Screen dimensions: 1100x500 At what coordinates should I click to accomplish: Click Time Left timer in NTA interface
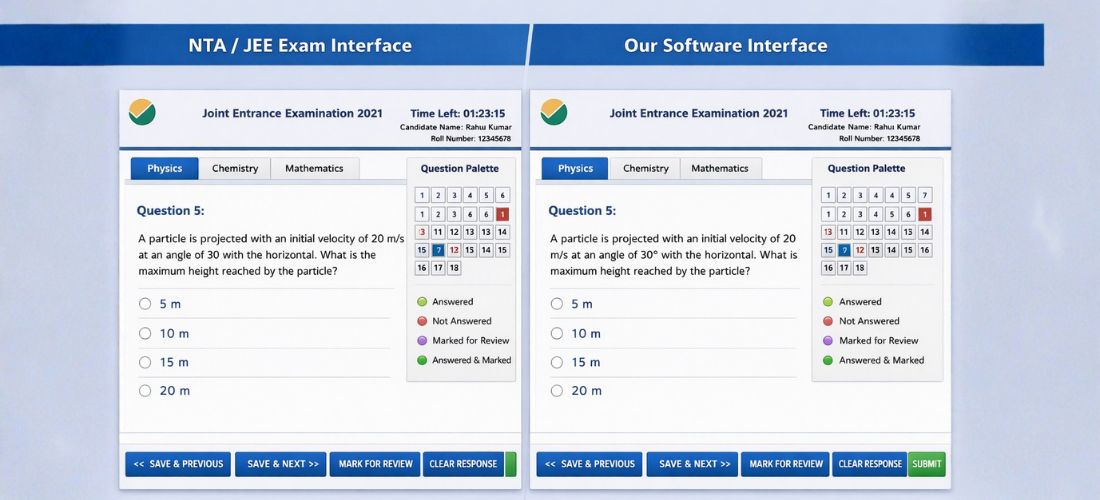[x=457, y=113]
